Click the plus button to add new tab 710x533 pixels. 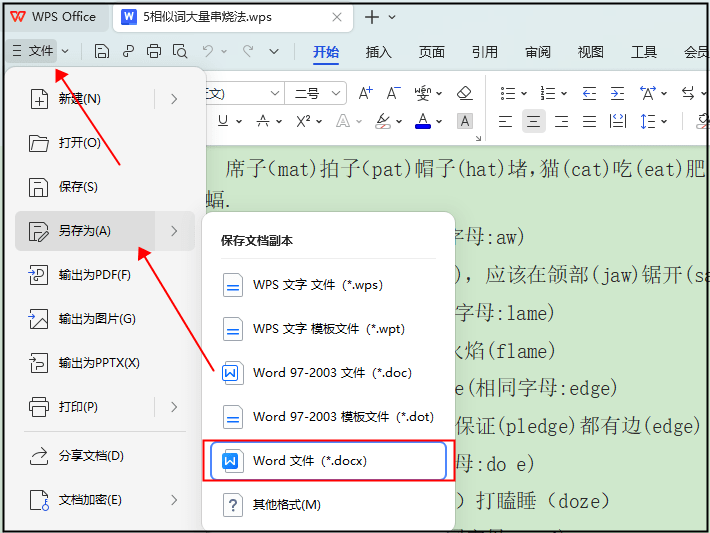(x=372, y=17)
